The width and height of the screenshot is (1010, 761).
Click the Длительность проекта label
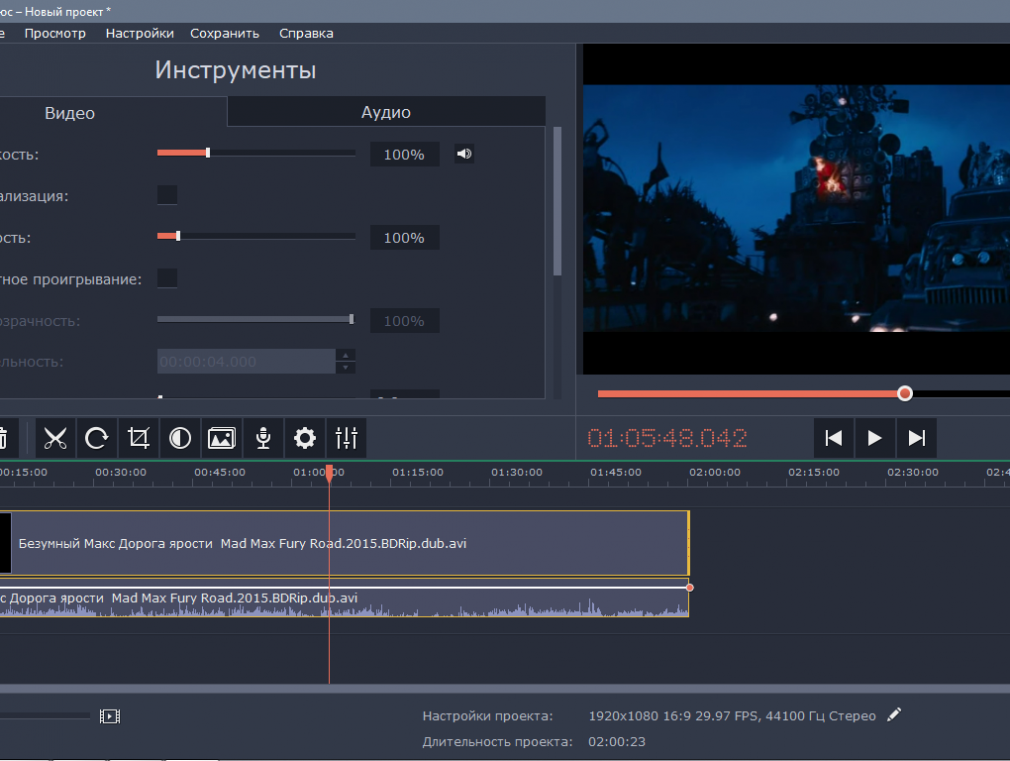coord(497,742)
